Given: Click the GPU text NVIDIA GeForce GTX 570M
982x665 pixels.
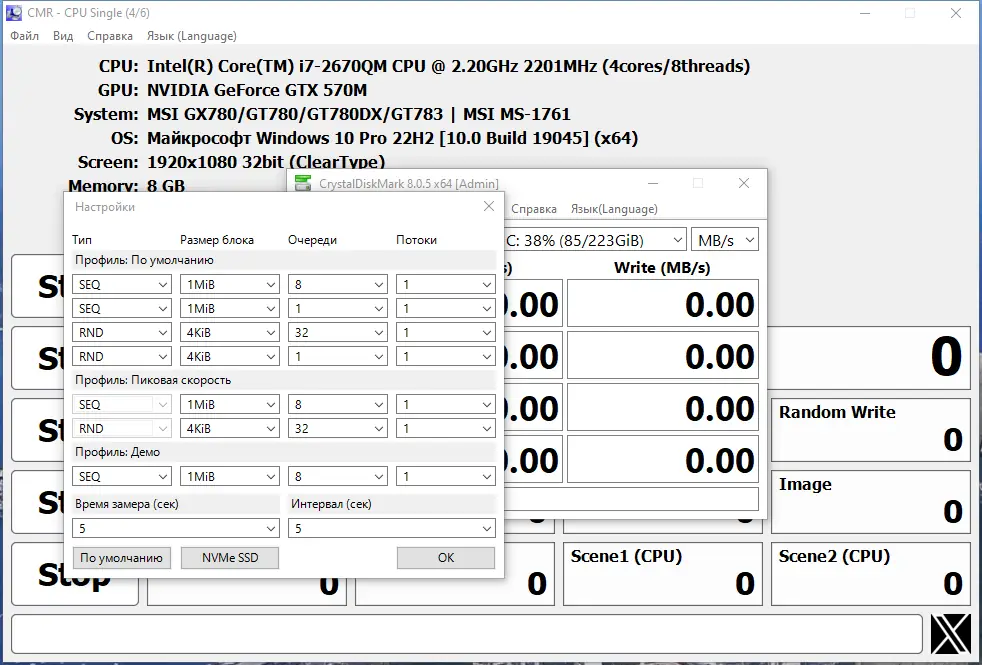Looking at the screenshot, I should click(257, 90).
